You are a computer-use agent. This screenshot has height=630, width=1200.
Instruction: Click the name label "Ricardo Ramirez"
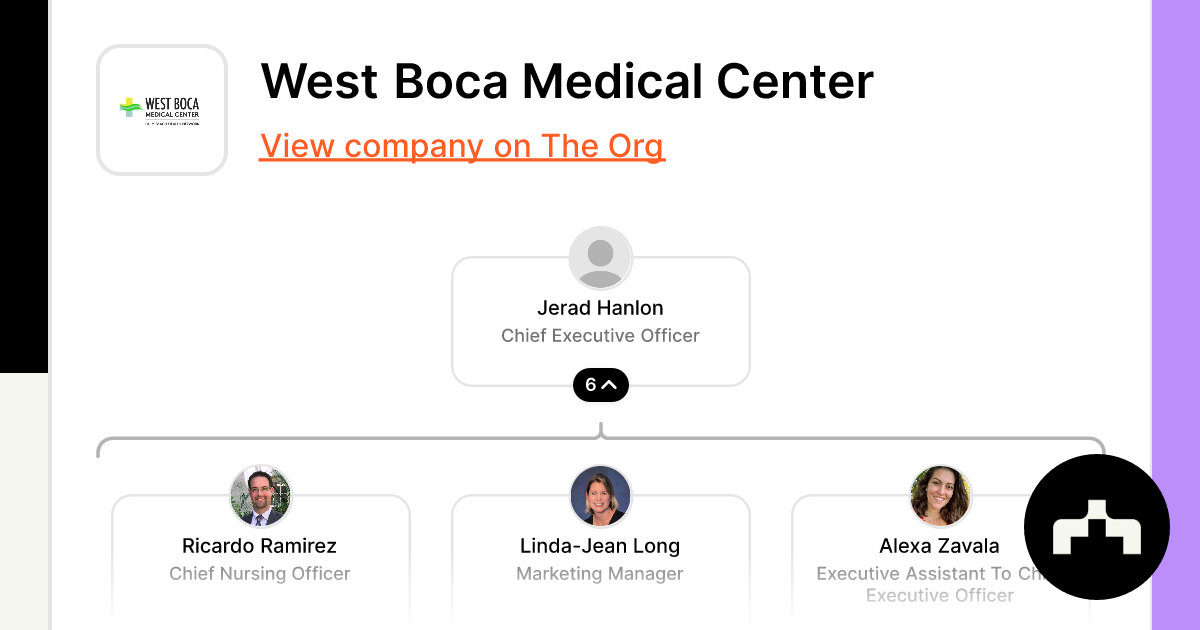[x=260, y=546]
